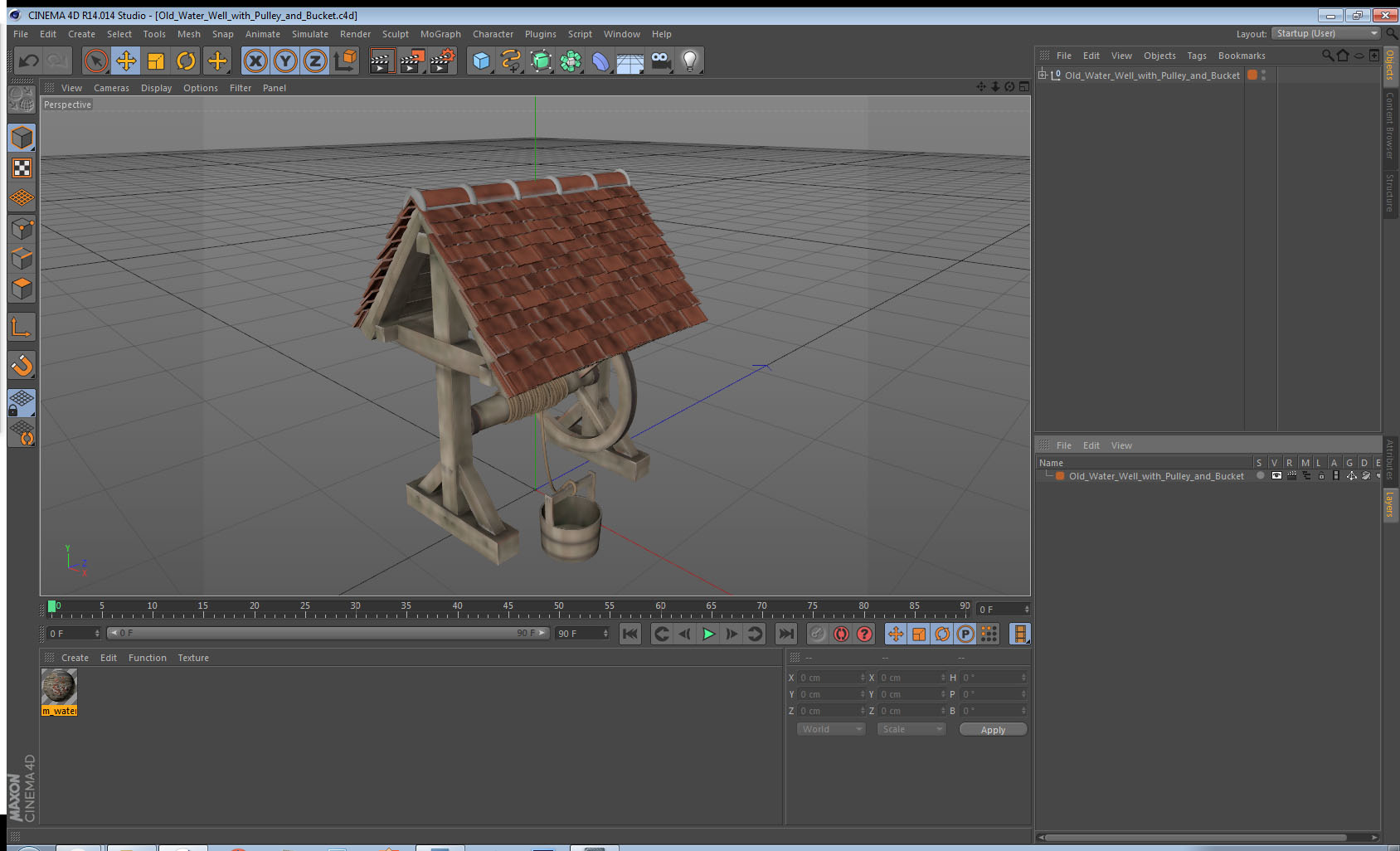Render the active view
Image resolution: width=1400 pixels, height=851 pixels.
tap(381, 61)
